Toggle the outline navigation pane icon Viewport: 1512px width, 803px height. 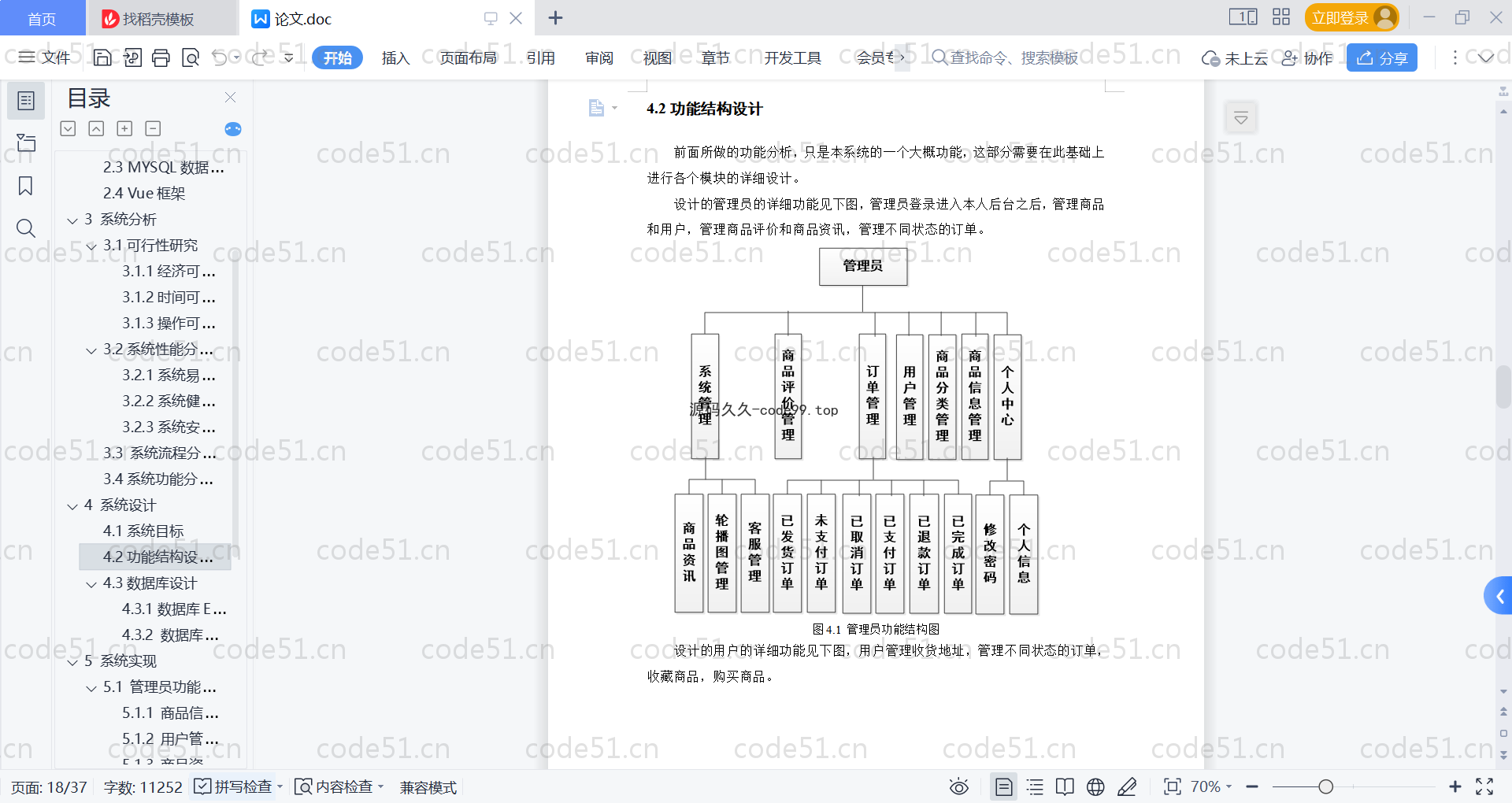pos(25,101)
